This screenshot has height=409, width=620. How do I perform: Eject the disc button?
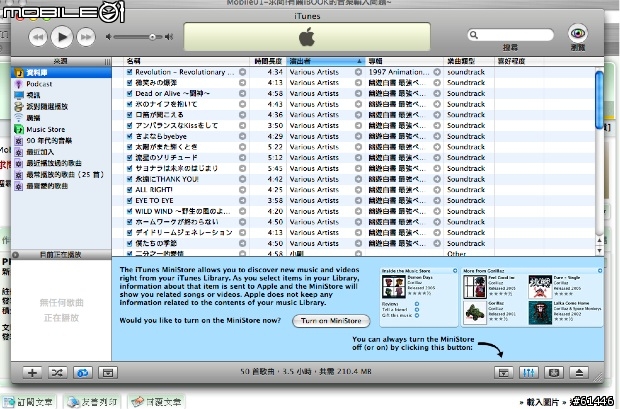pos(579,373)
